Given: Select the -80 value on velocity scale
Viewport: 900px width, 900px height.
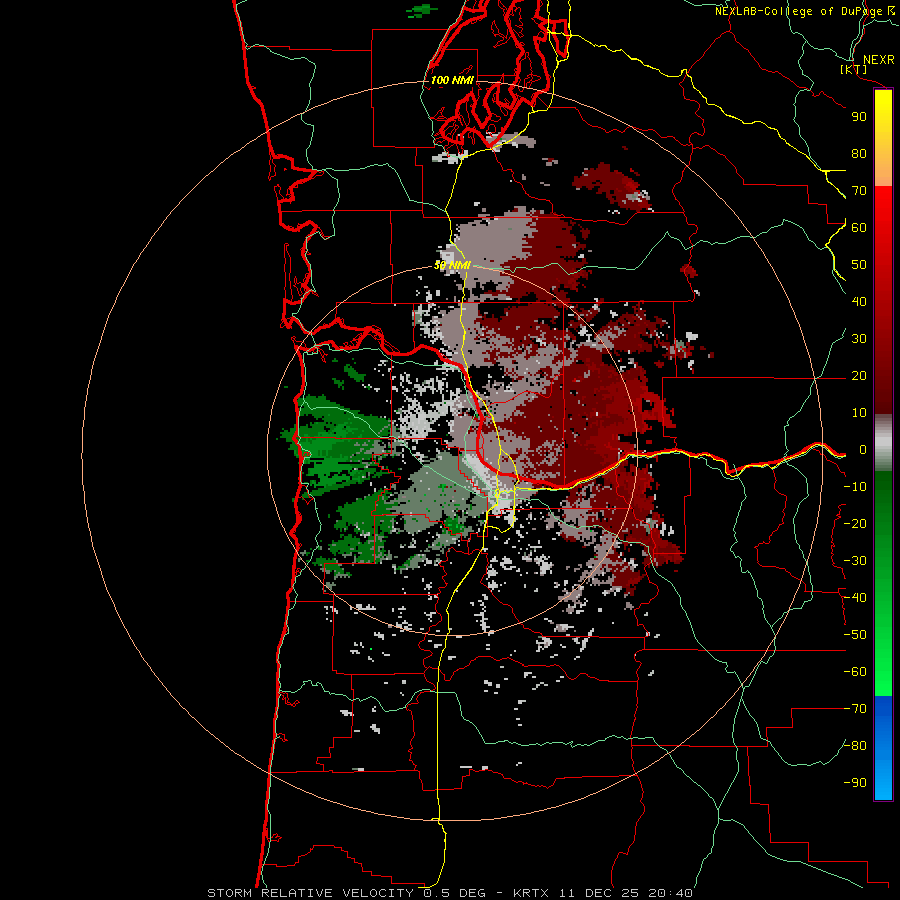Looking at the screenshot, I should pos(855,746).
